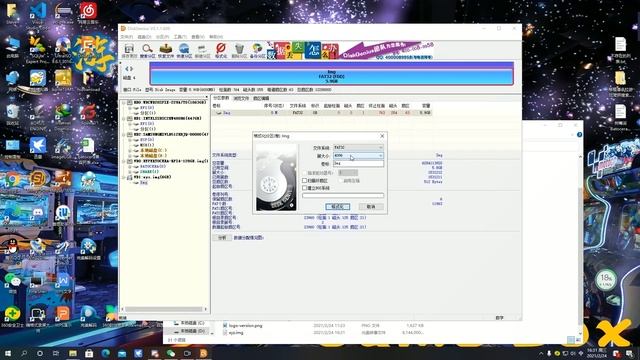Switch to the Sector Editor tab
This screenshot has height=360, width=640.
pyautogui.click(x=261, y=98)
